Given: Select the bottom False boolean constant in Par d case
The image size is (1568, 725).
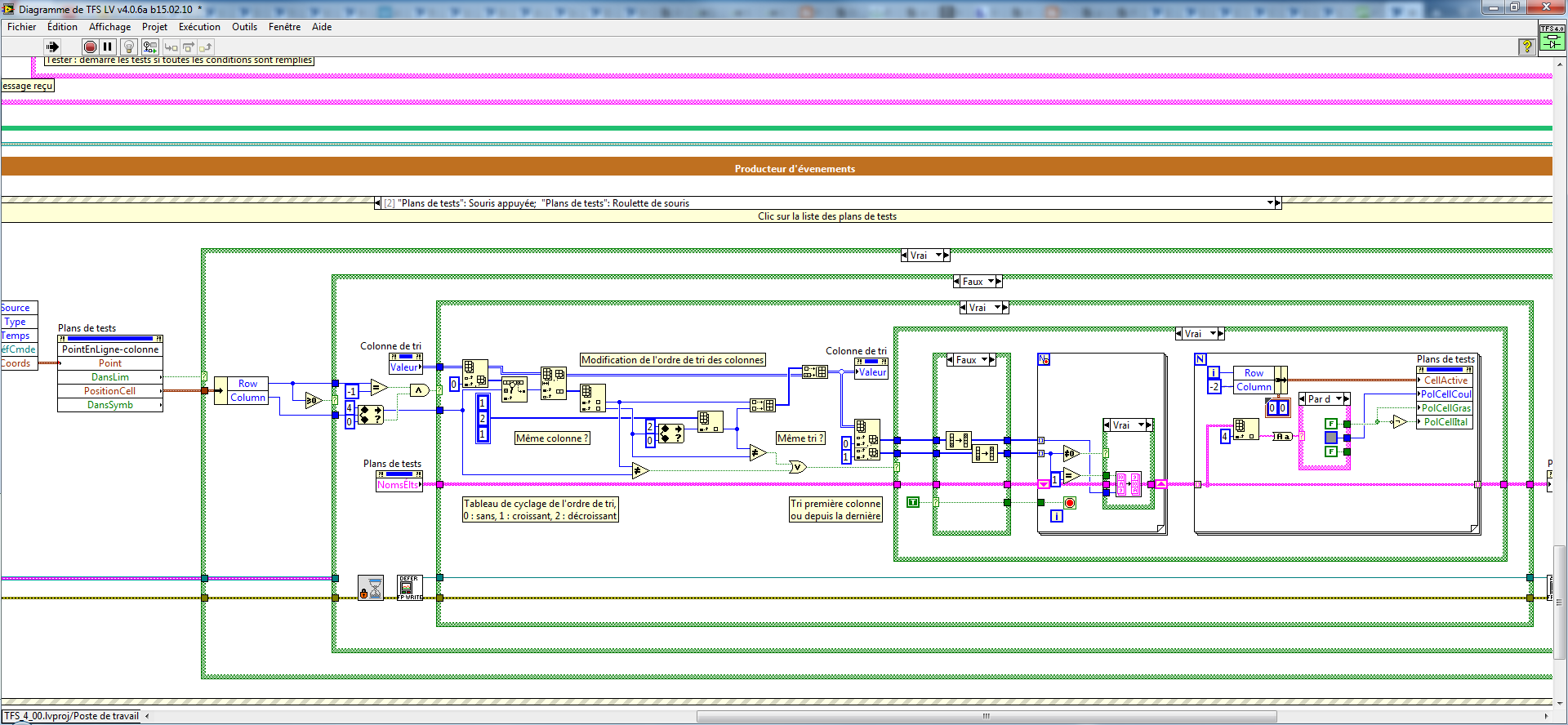Looking at the screenshot, I should [x=1331, y=451].
